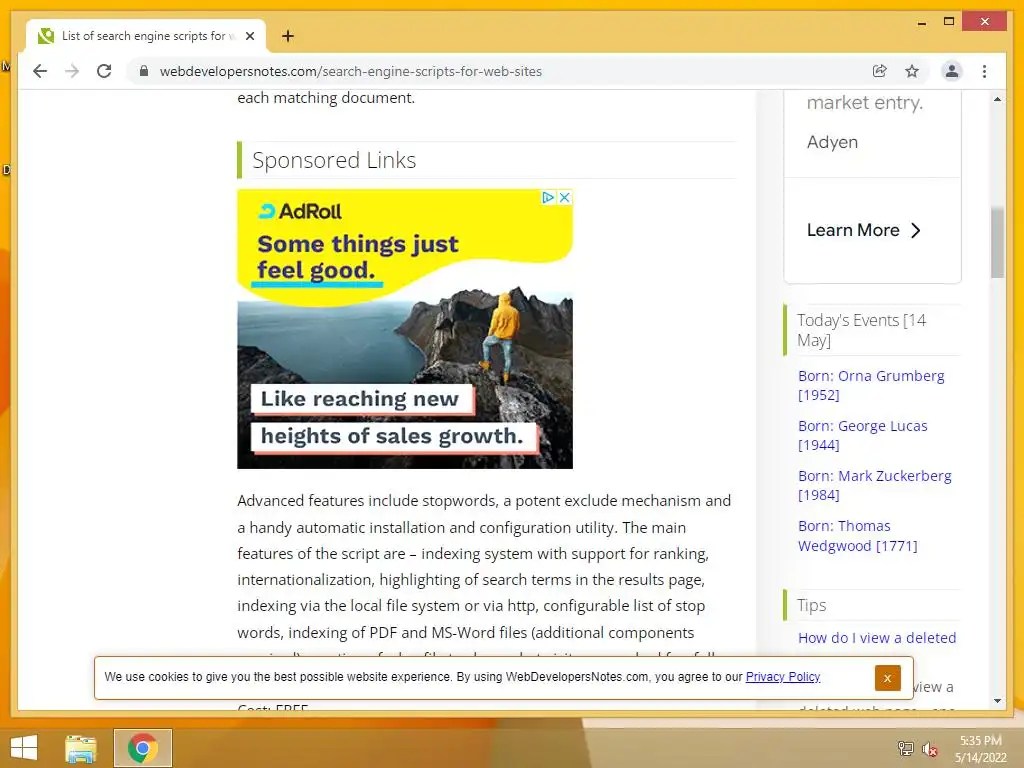View site security lock info

click(144, 71)
